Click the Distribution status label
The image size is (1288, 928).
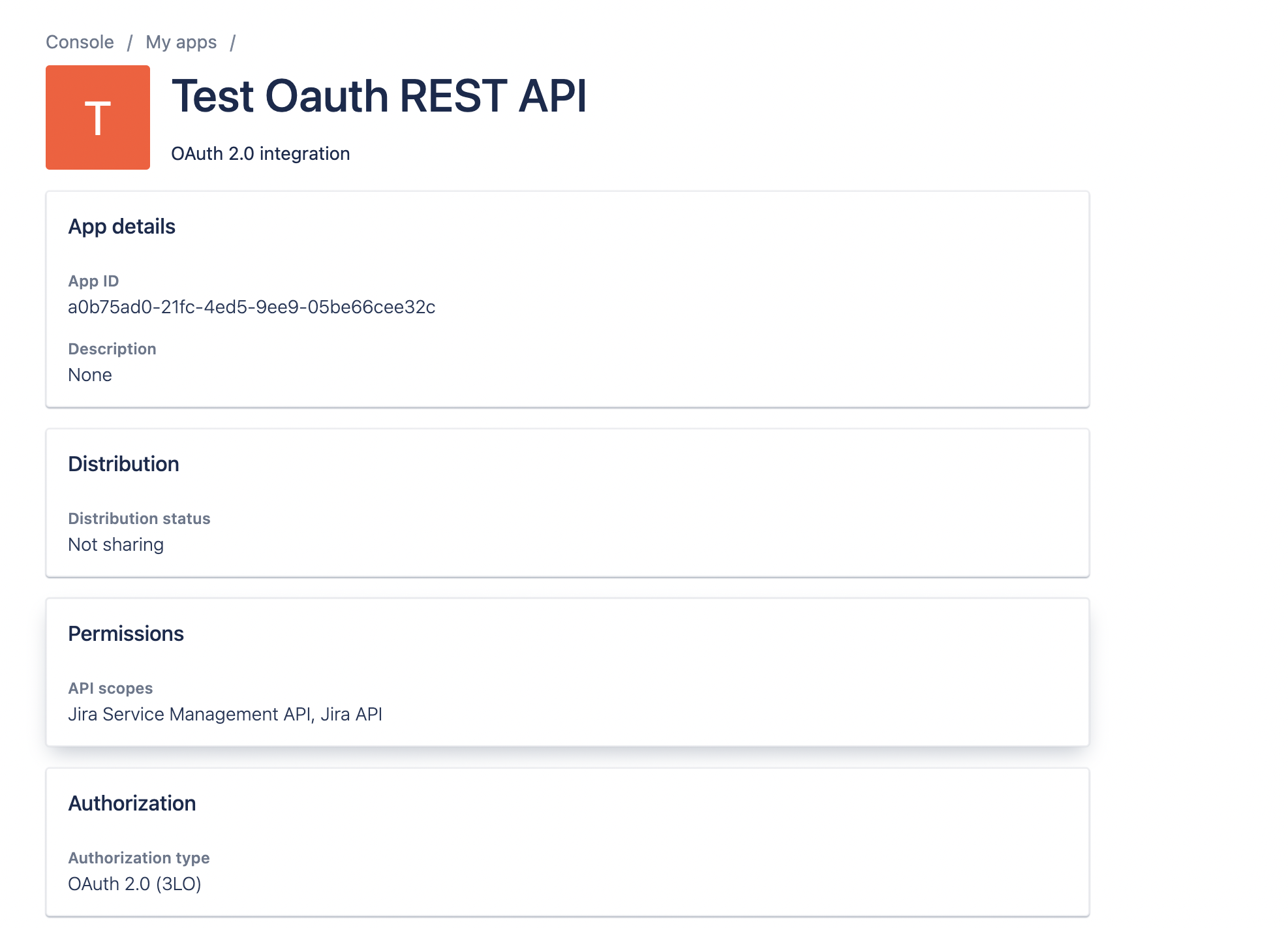(139, 518)
